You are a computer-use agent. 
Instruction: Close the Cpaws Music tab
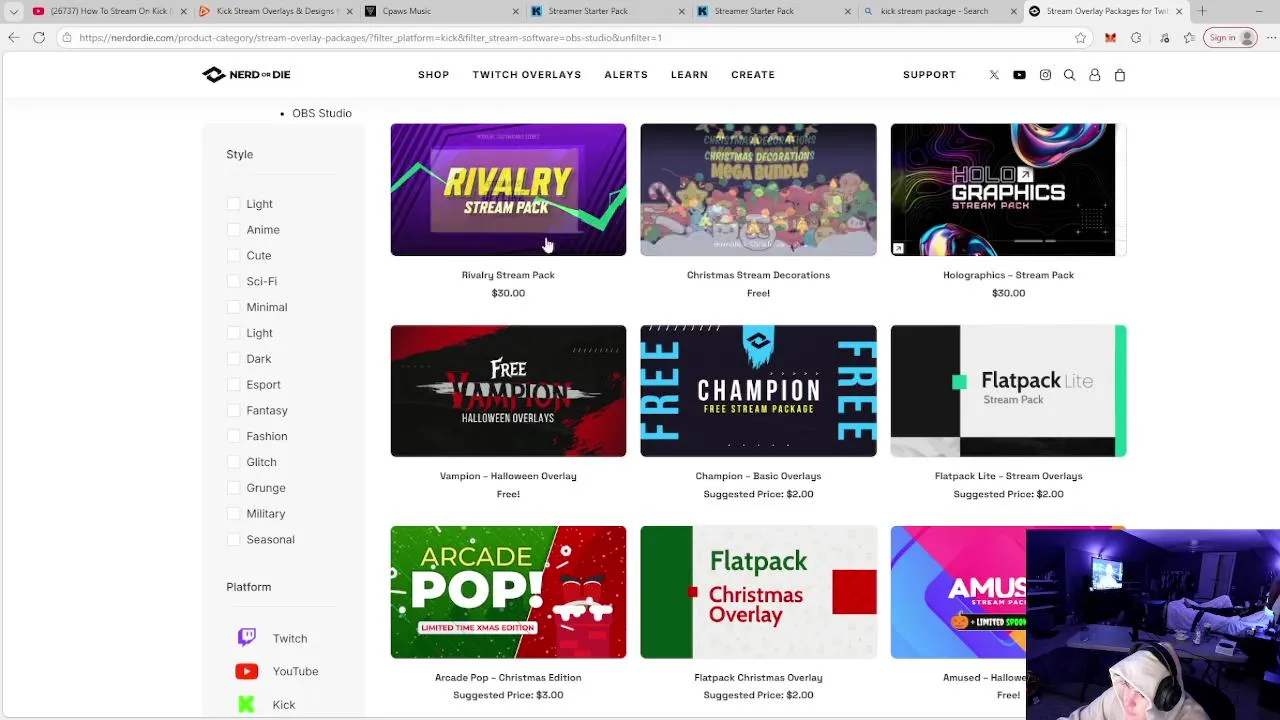pos(516,11)
